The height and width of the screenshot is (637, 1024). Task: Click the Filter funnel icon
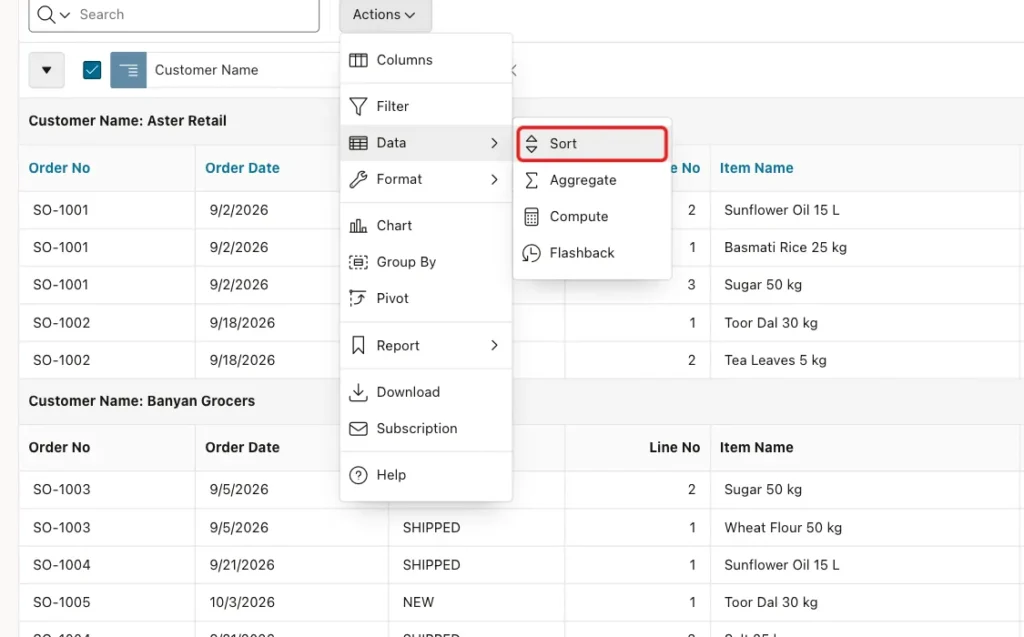click(358, 106)
